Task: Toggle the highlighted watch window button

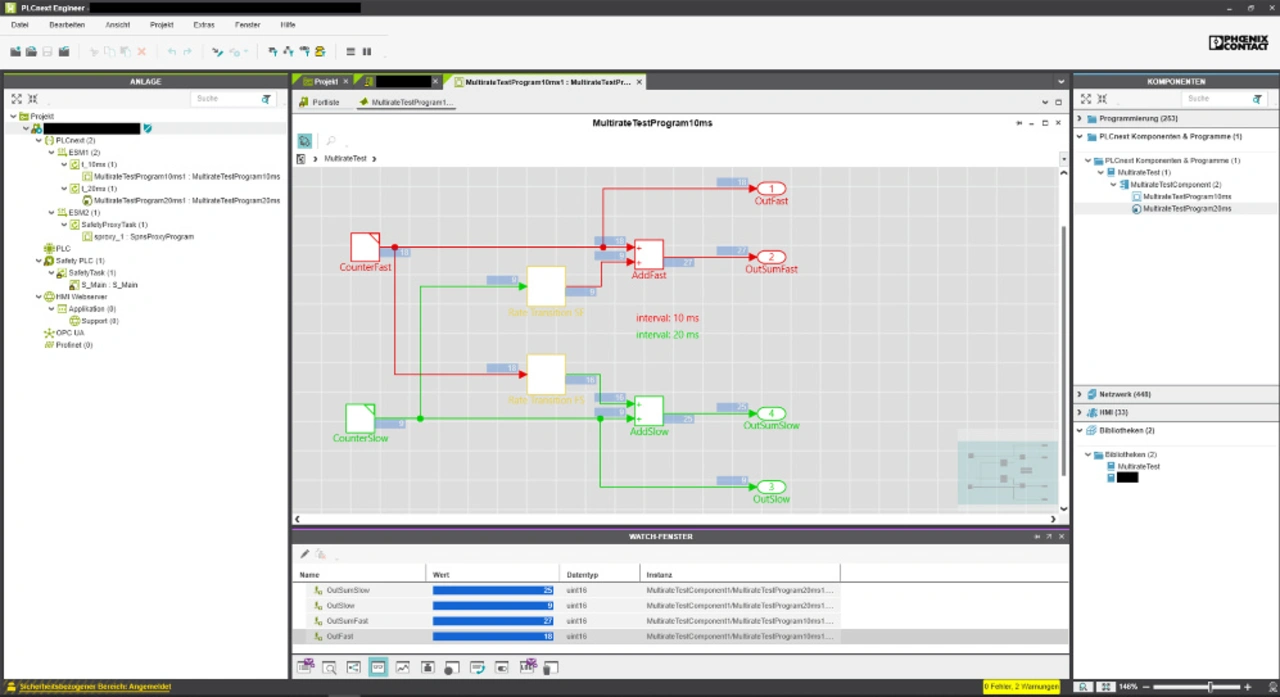Action: (378, 667)
